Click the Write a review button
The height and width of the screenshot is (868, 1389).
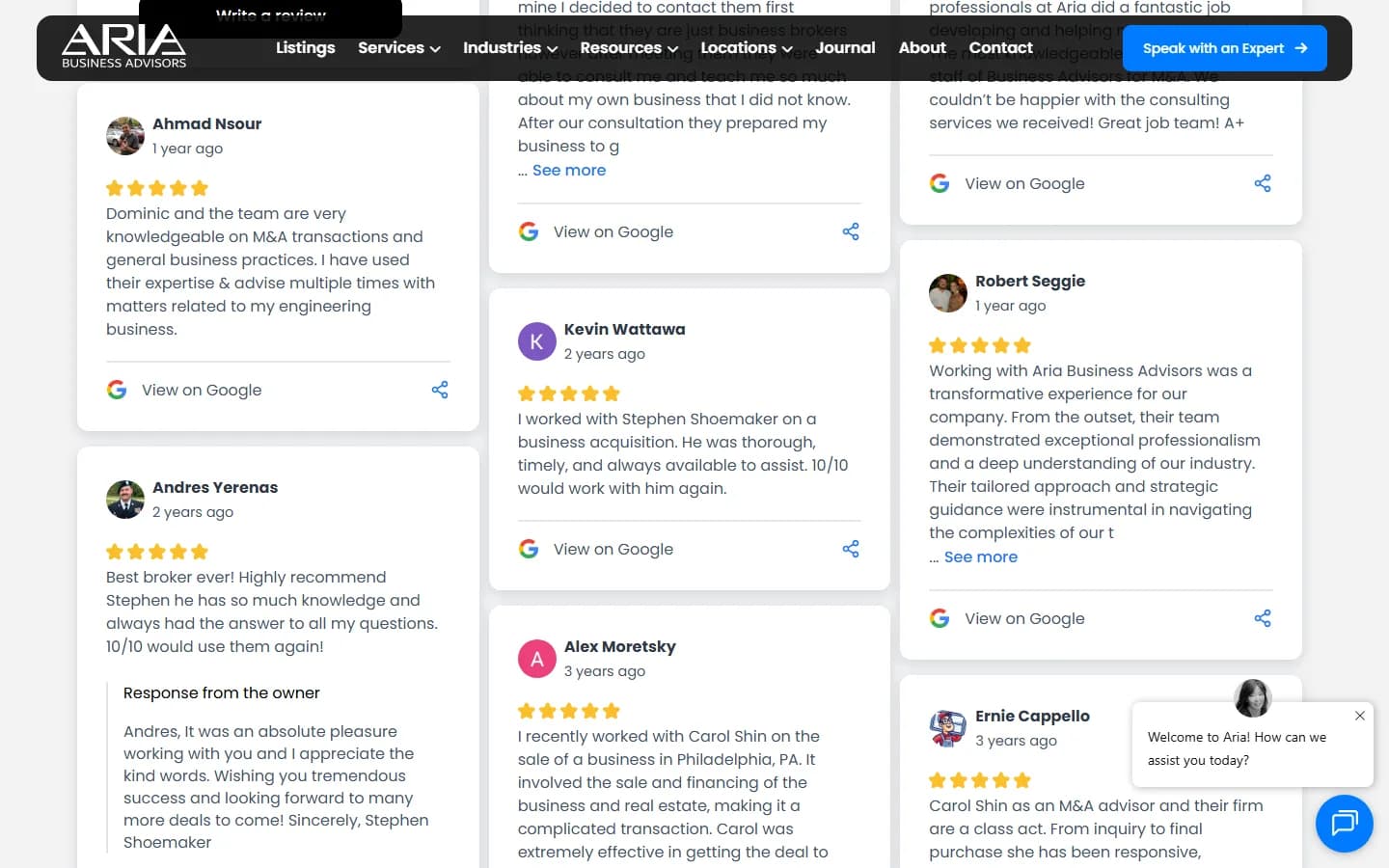coord(270,15)
